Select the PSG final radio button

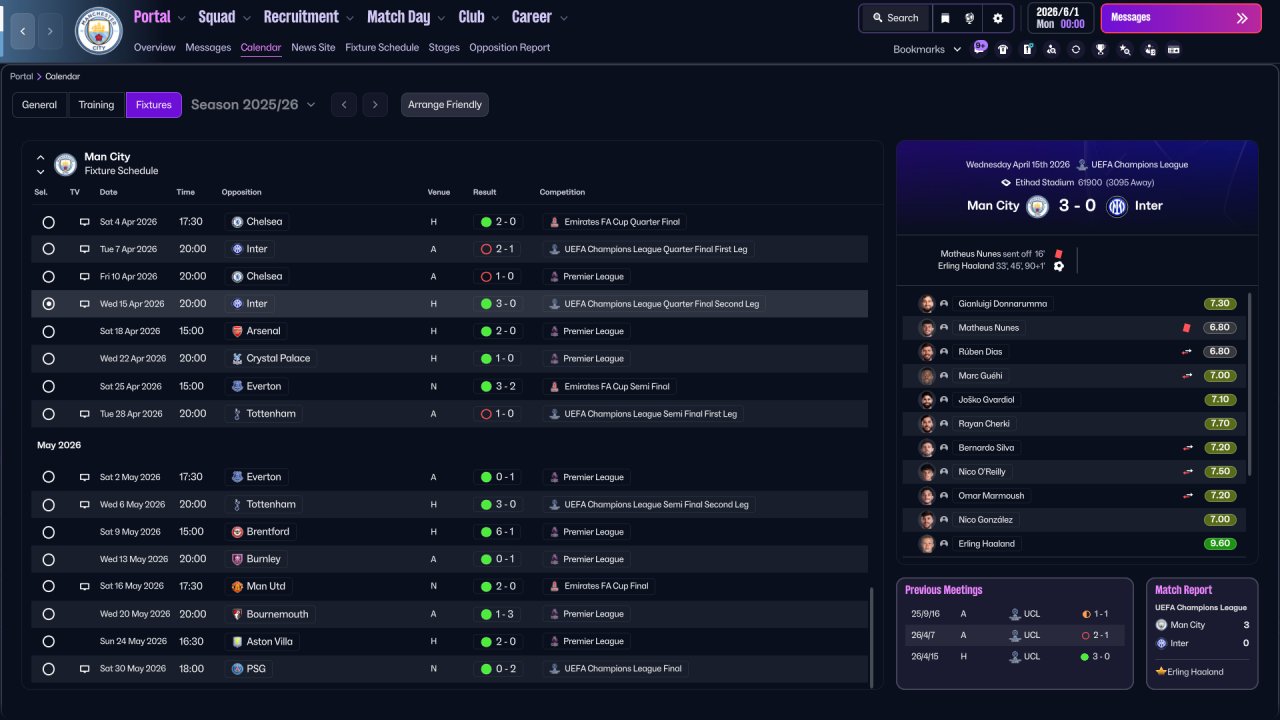tap(48, 669)
